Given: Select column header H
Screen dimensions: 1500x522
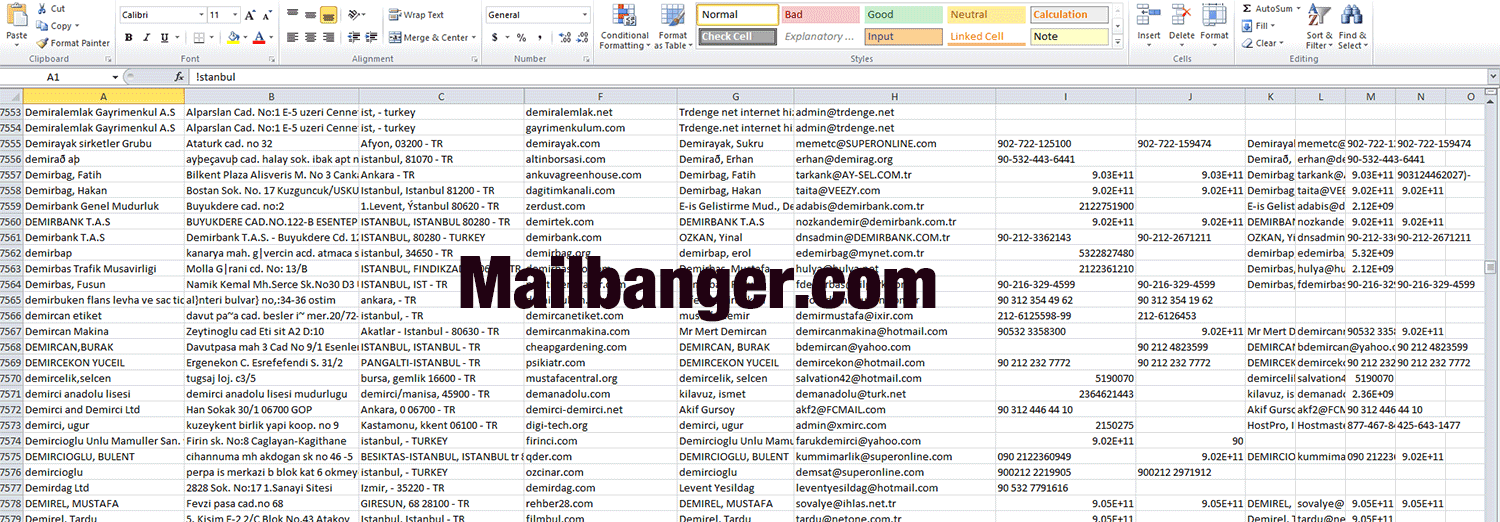Looking at the screenshot, I should (894, 96).
